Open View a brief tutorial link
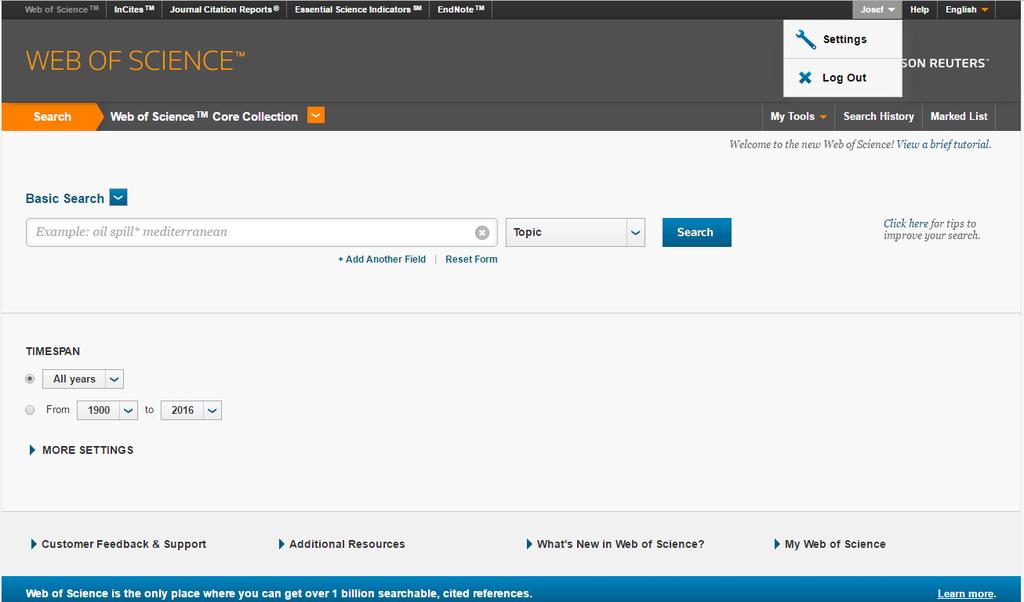The width and height of the screenshot is (1024, 602). [943, 144]
